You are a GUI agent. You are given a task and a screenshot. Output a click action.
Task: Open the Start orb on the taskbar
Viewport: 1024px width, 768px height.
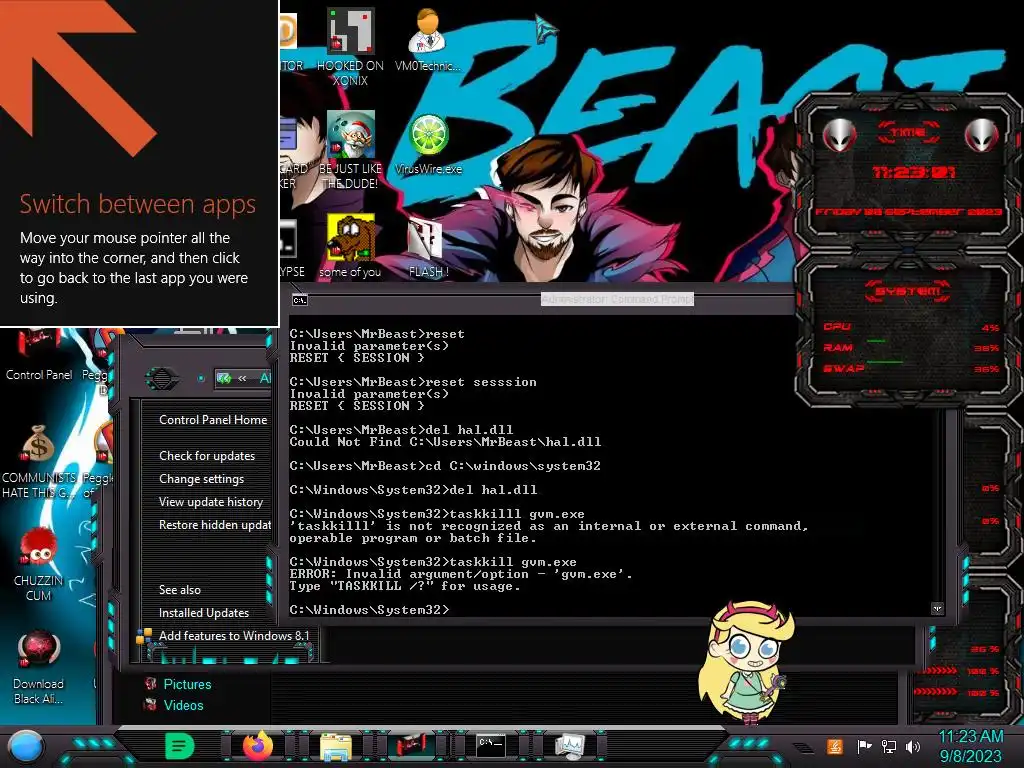pyautogui.click(x=26, y=746)
